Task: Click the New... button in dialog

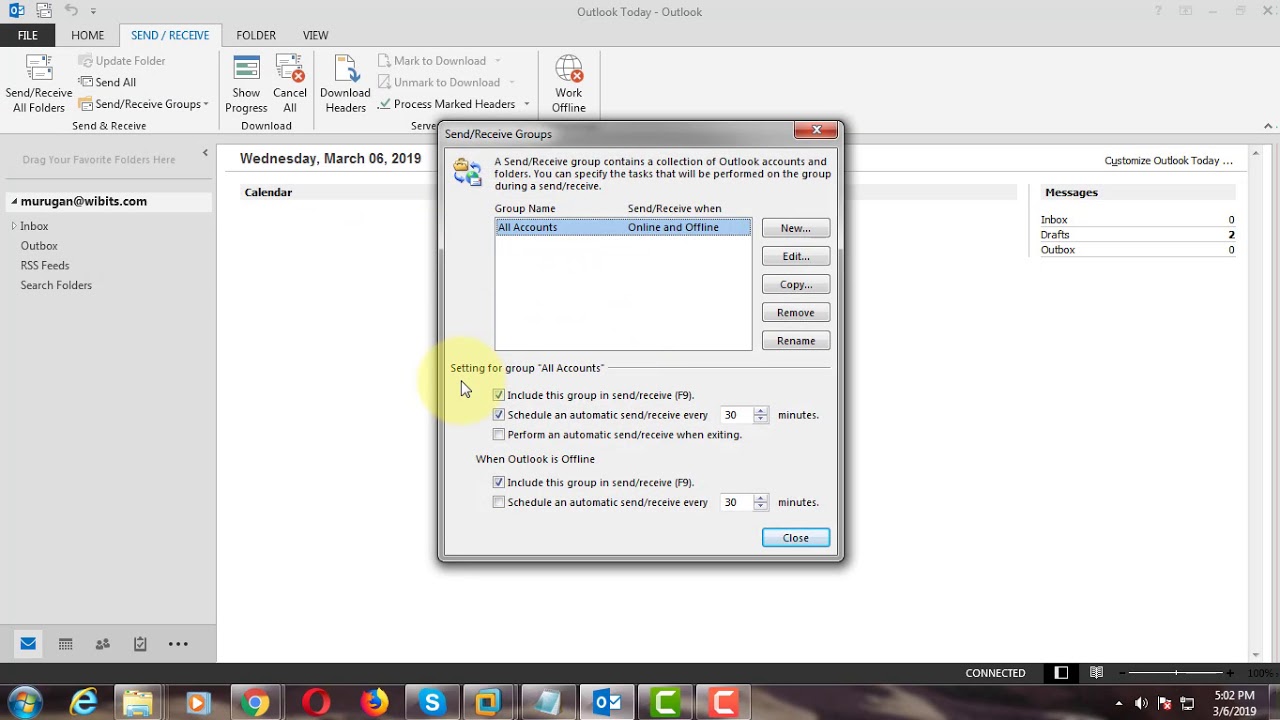Action: coord(796,228)
